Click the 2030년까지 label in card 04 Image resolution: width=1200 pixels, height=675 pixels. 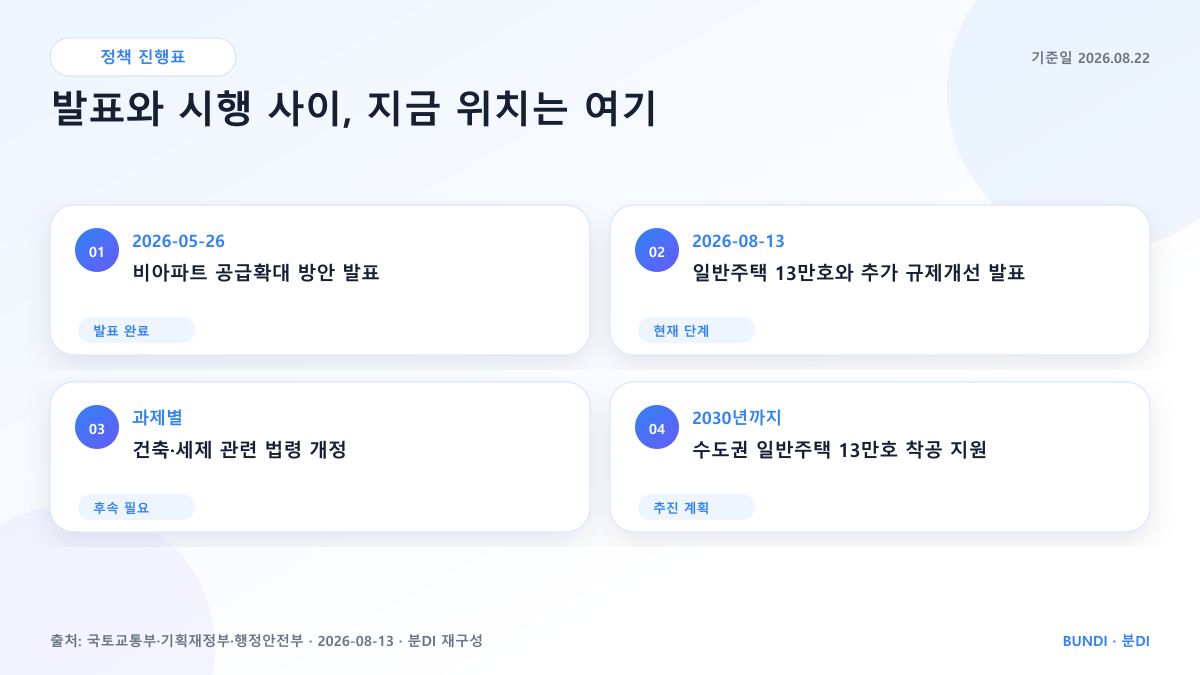click(x=737, y=418)
